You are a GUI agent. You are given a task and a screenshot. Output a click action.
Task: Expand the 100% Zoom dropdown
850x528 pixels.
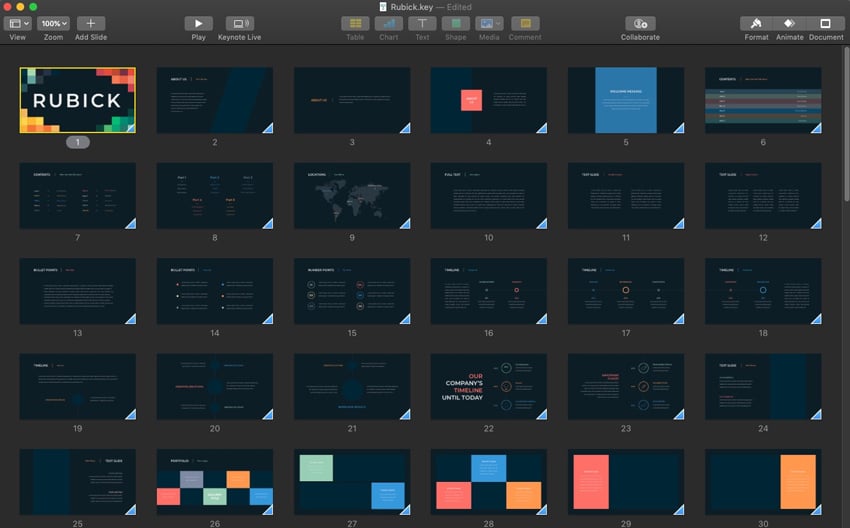click(54, 23)
